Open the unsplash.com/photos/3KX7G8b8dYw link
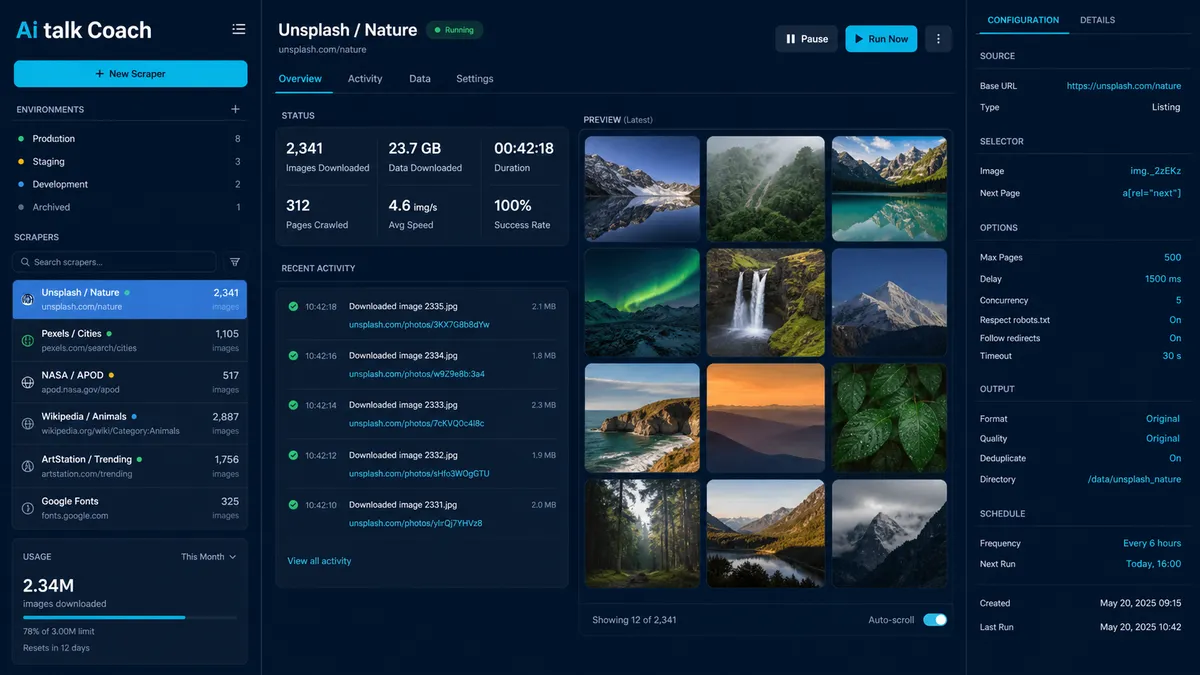 (419, 324)
